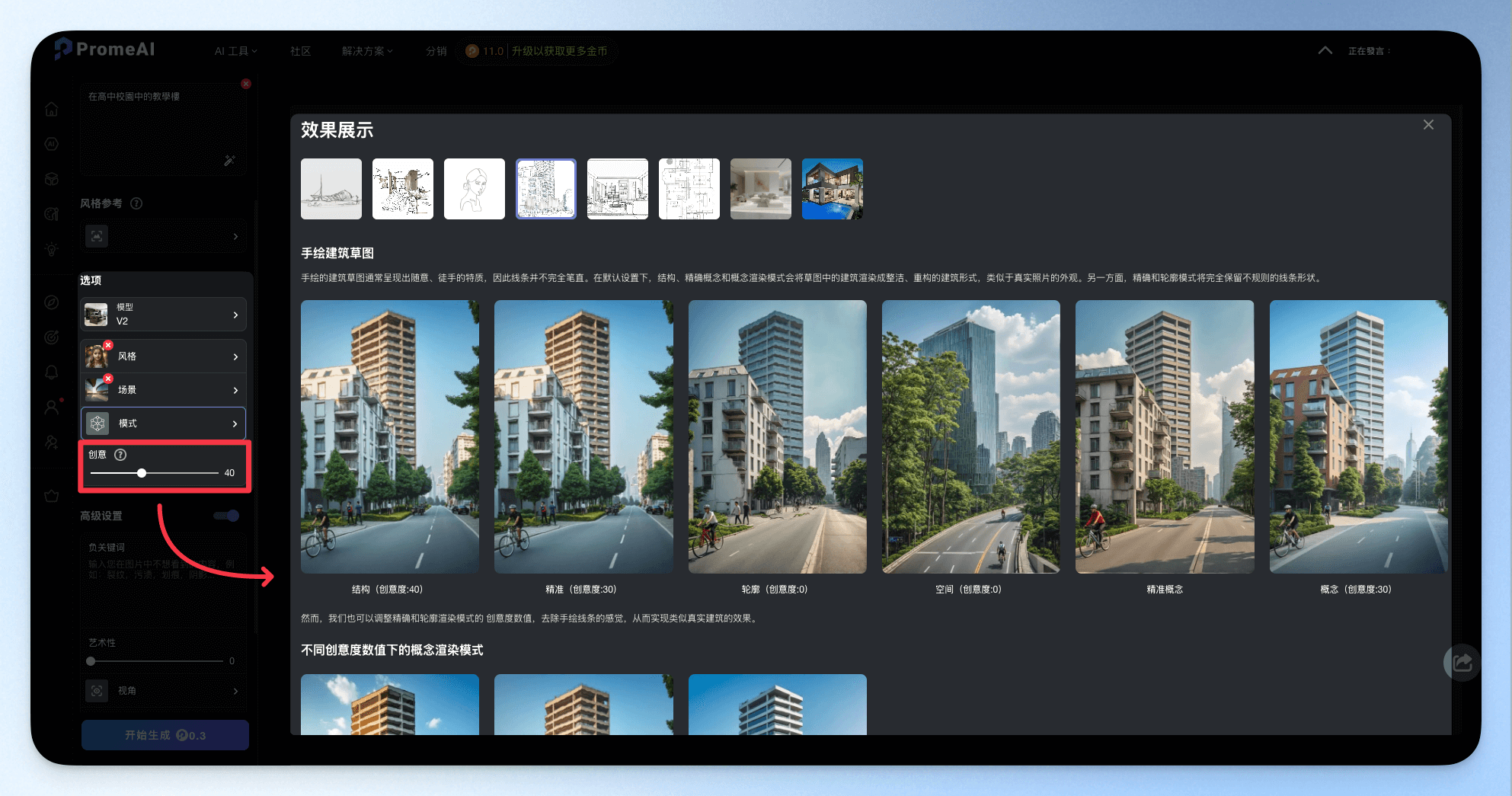Click the 创意 slider handle
This screenshot has width=1512, height=796.
142,473
